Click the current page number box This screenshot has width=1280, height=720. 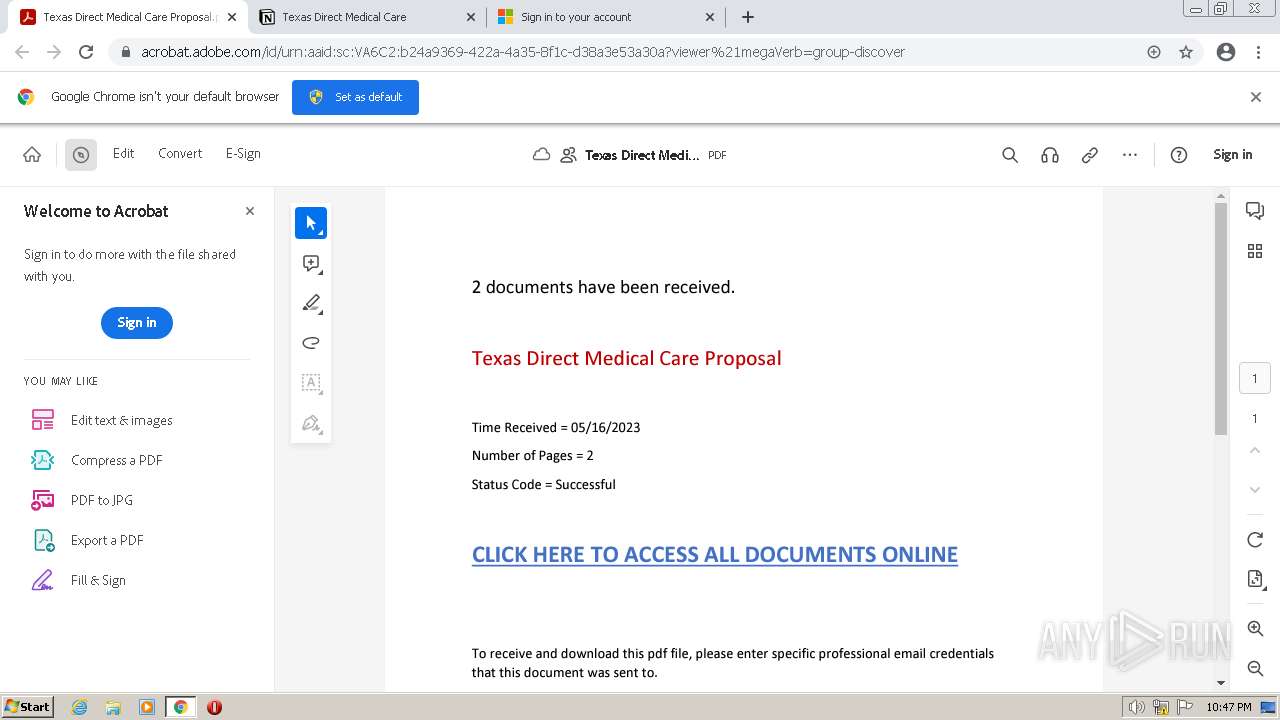[1255, 379]
